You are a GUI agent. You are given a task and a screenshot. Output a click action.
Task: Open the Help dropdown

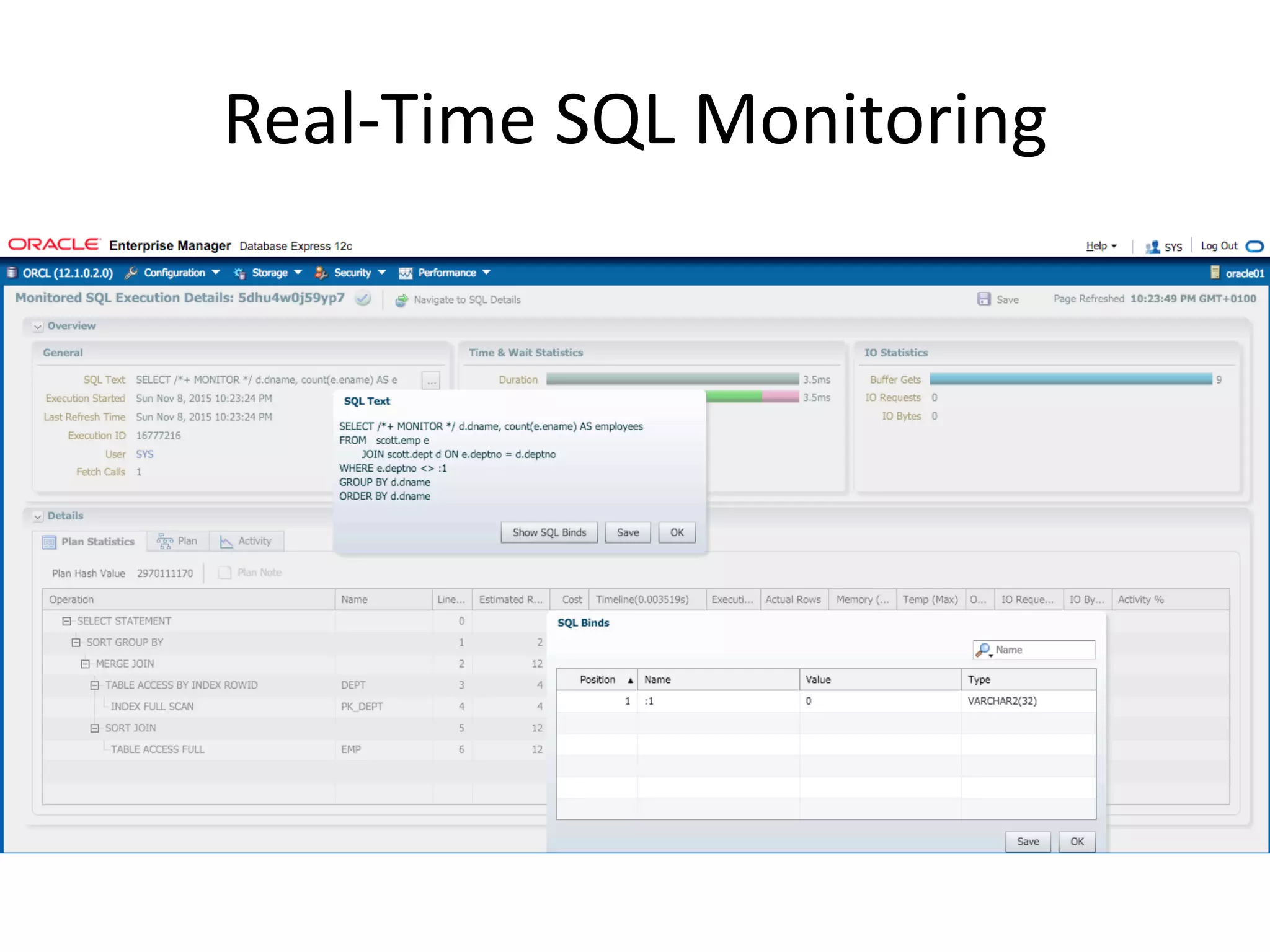tap(1101, 246)
